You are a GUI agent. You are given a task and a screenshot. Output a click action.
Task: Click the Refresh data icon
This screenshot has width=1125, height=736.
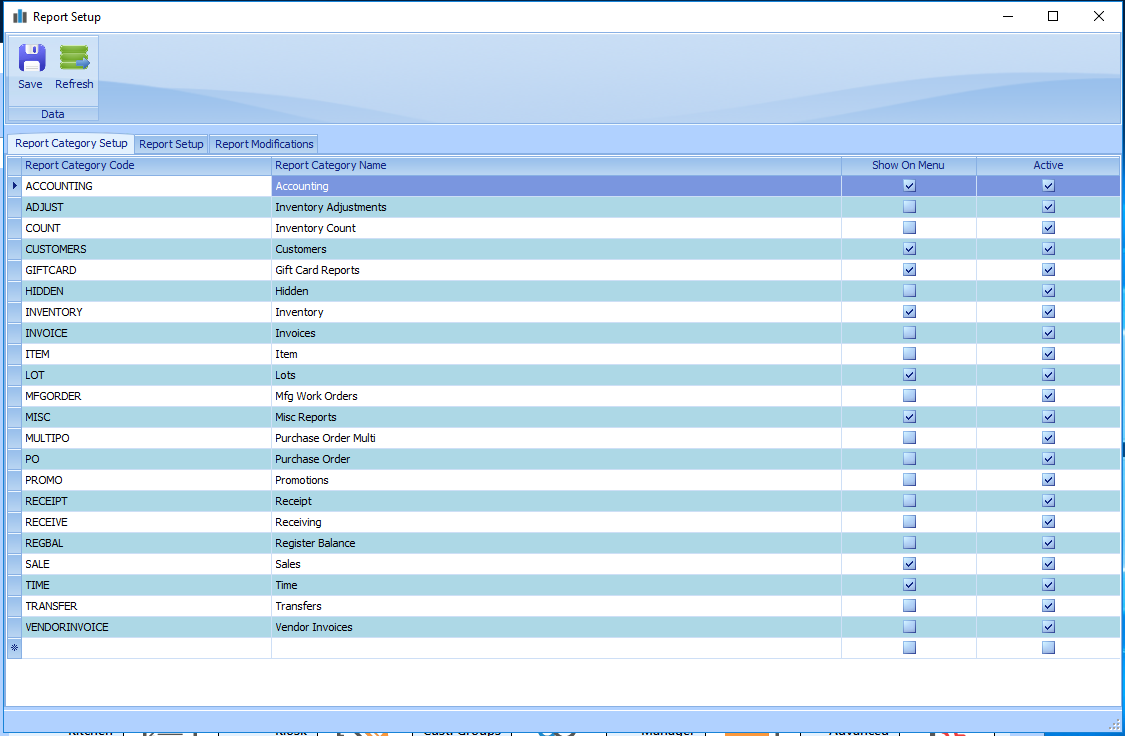74,59
